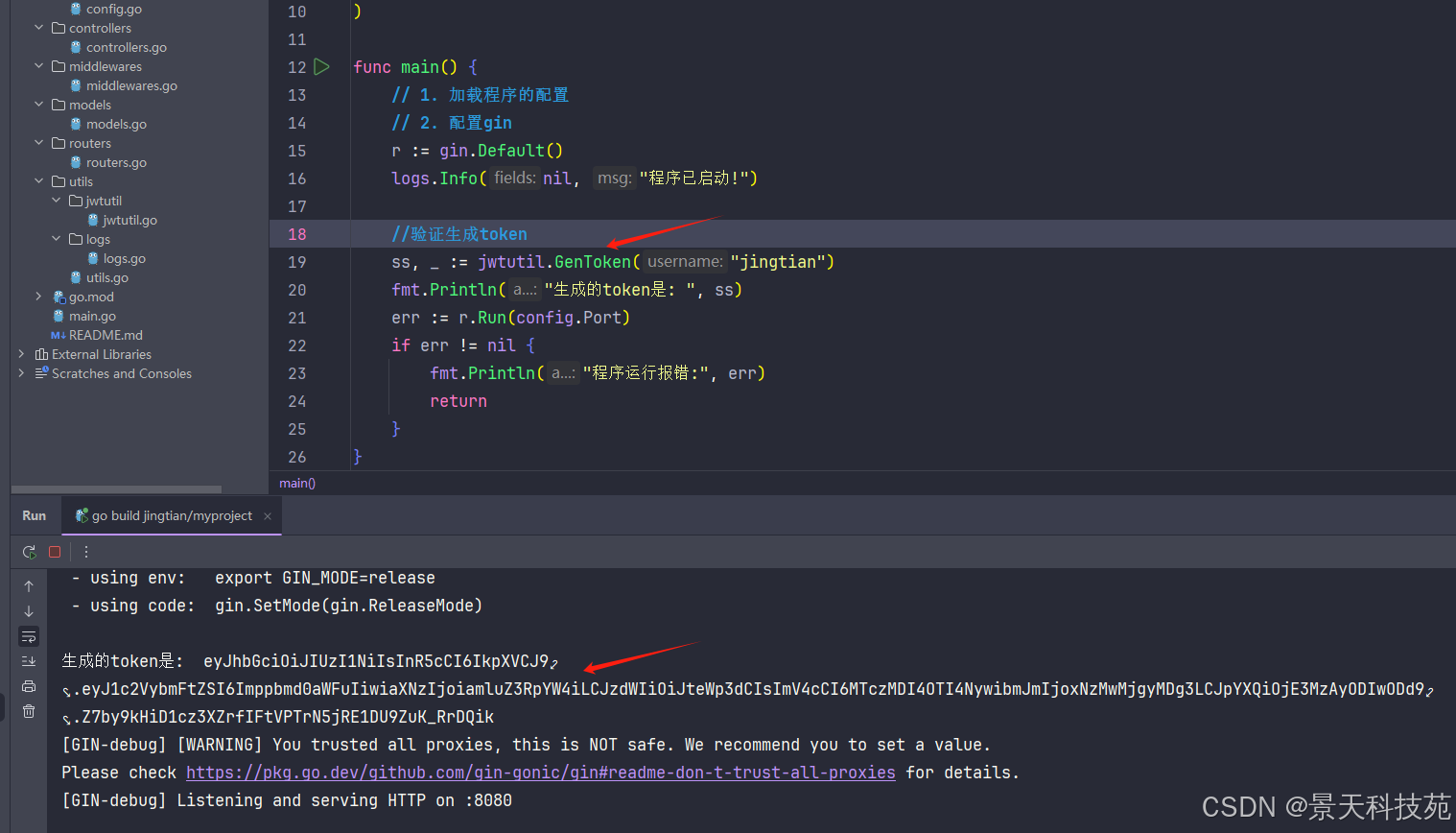
Task: Expand External Libraries node
Action: pos(21,354)
